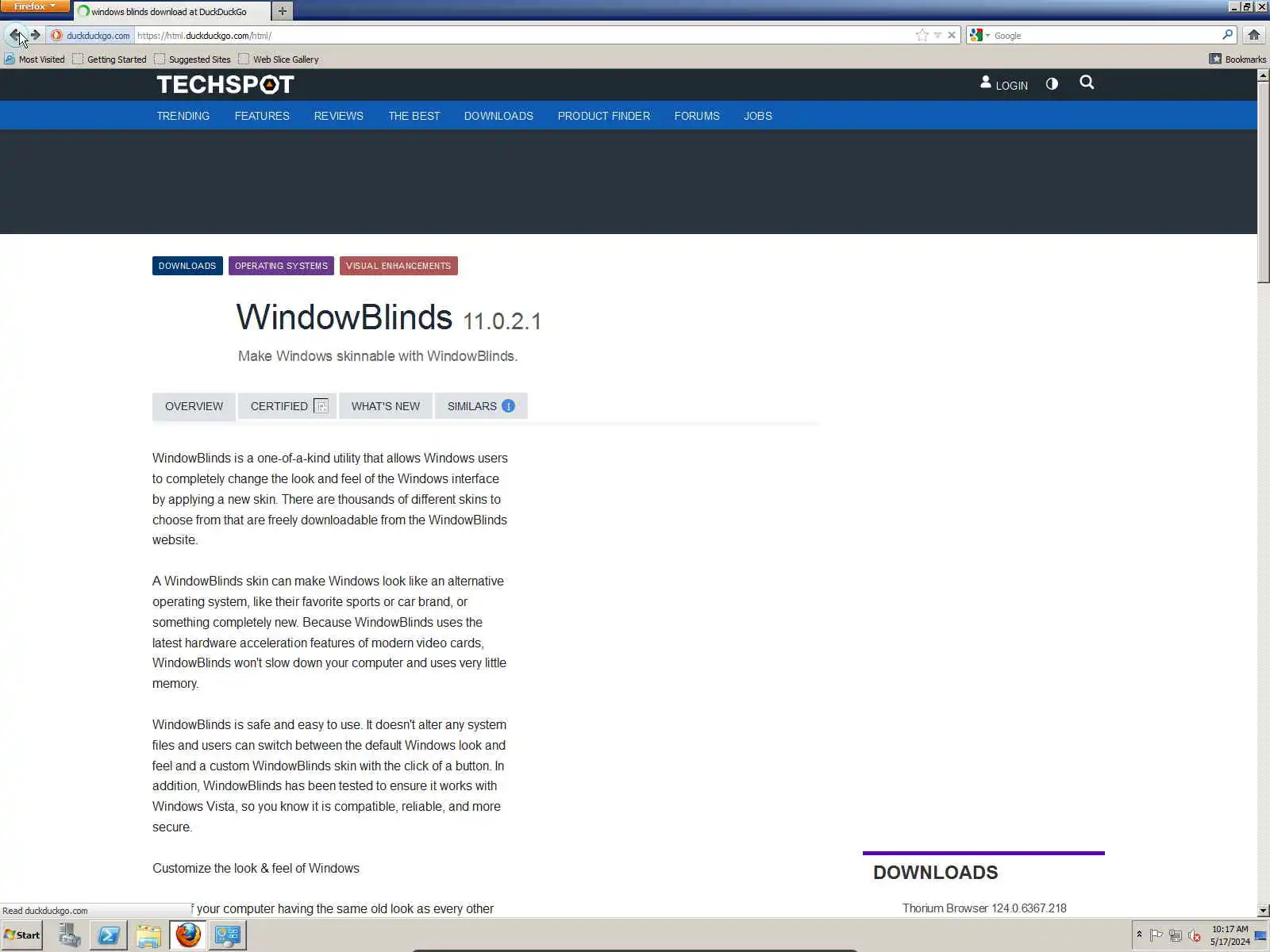Select the Overview tab
Screen dimensions: 1270x952
coord(194,406)
